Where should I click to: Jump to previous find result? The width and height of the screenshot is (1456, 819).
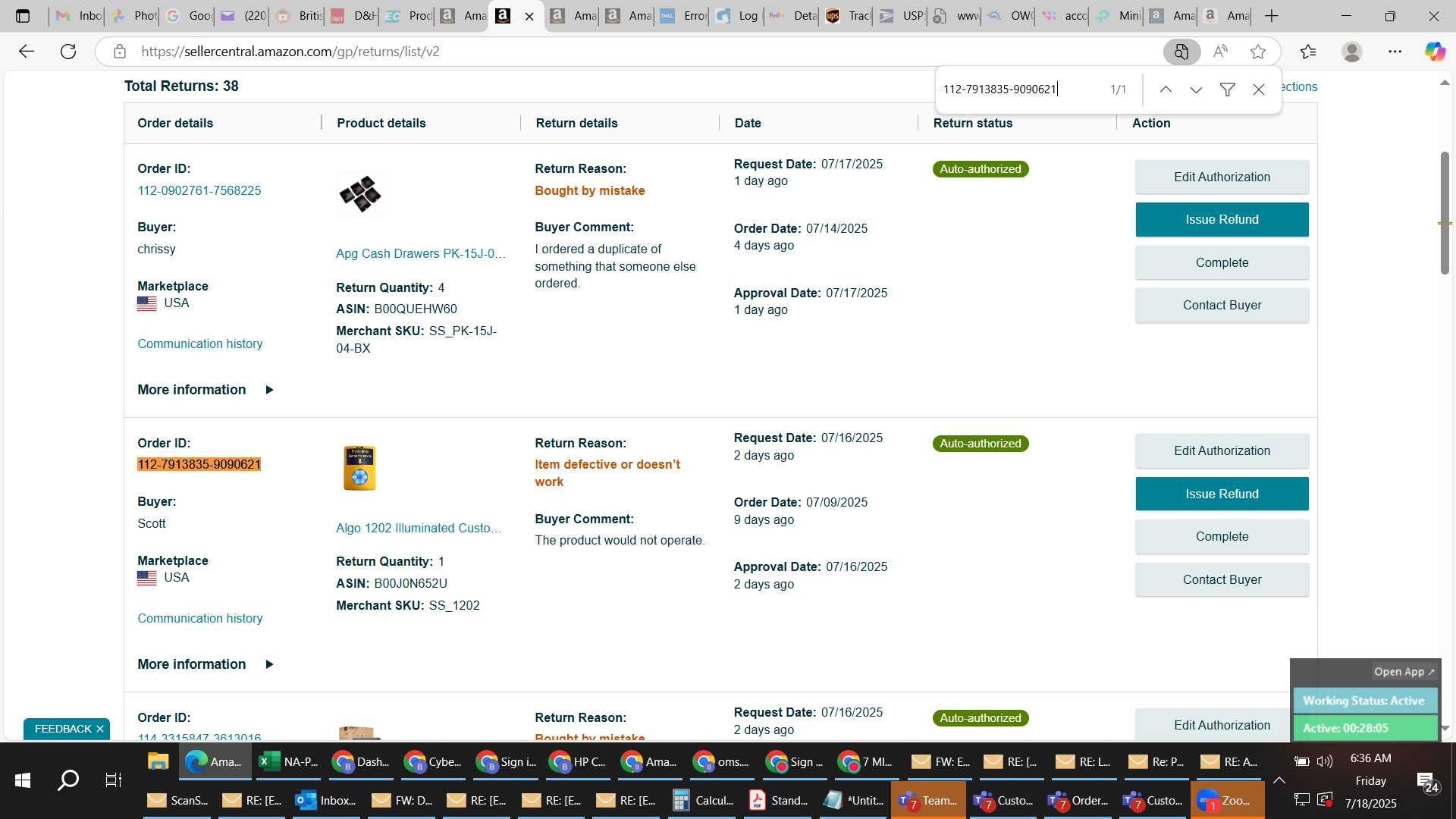coord(1166,89)
